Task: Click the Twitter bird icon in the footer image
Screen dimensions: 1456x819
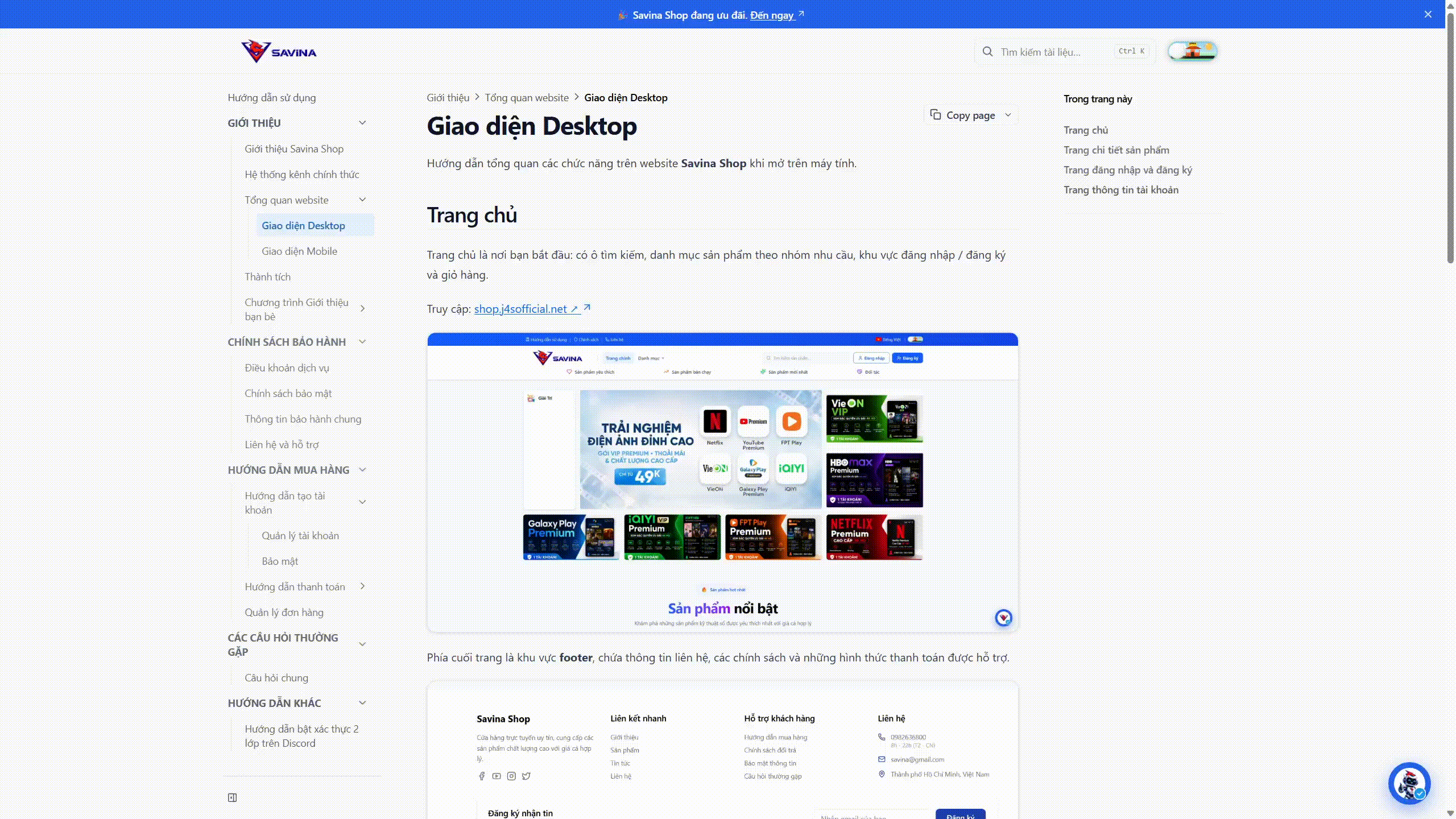Action: click(x=526, y=776)
